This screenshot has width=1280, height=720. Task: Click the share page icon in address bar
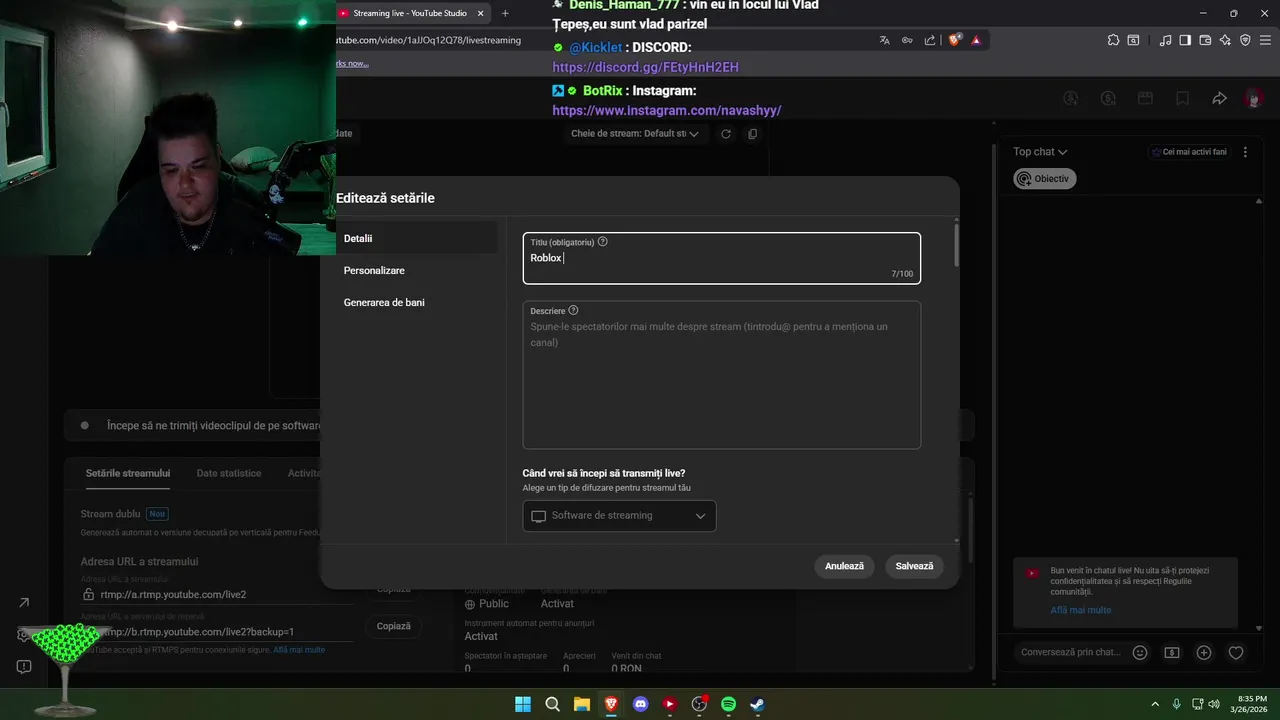pyautogui.click(x=930, y=40)
